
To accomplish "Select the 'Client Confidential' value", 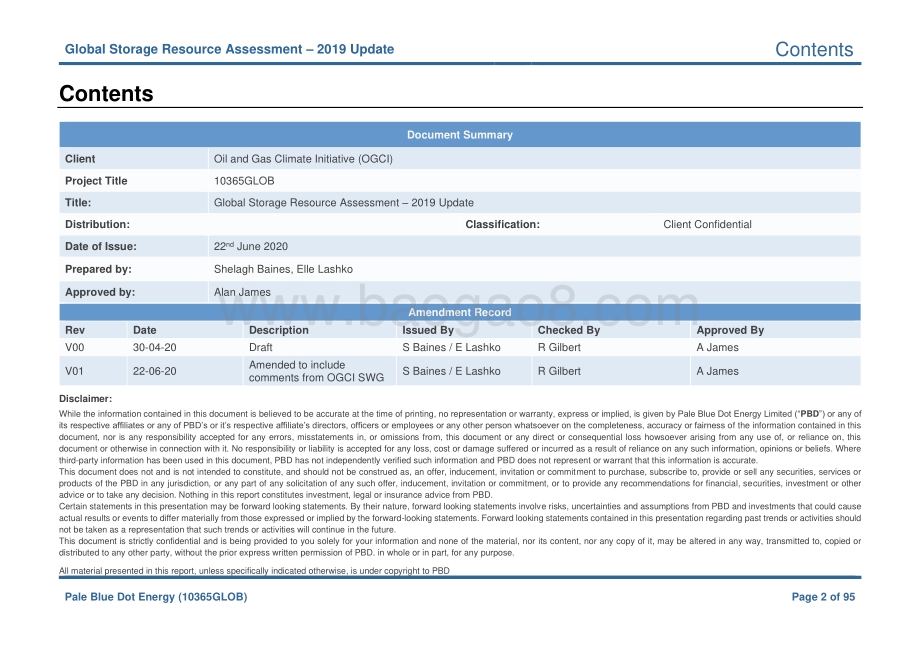I will tap(707, 224).
